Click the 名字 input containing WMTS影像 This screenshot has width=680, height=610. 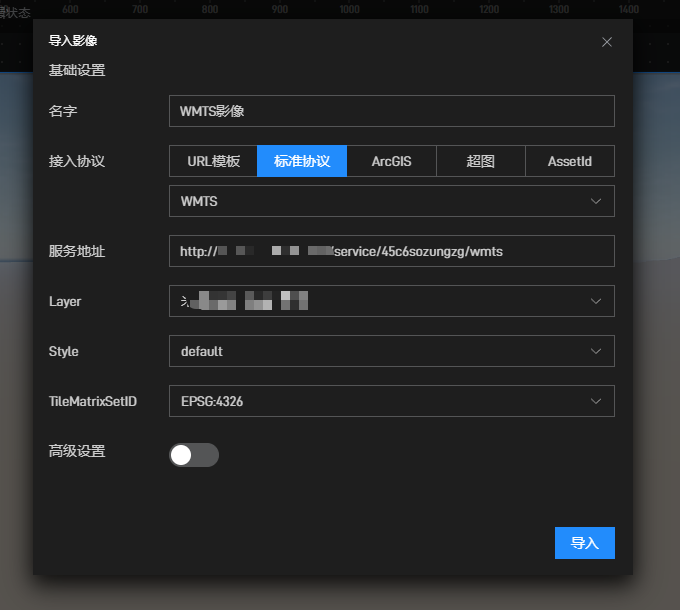pyautogui.click(x=391, y=111)
